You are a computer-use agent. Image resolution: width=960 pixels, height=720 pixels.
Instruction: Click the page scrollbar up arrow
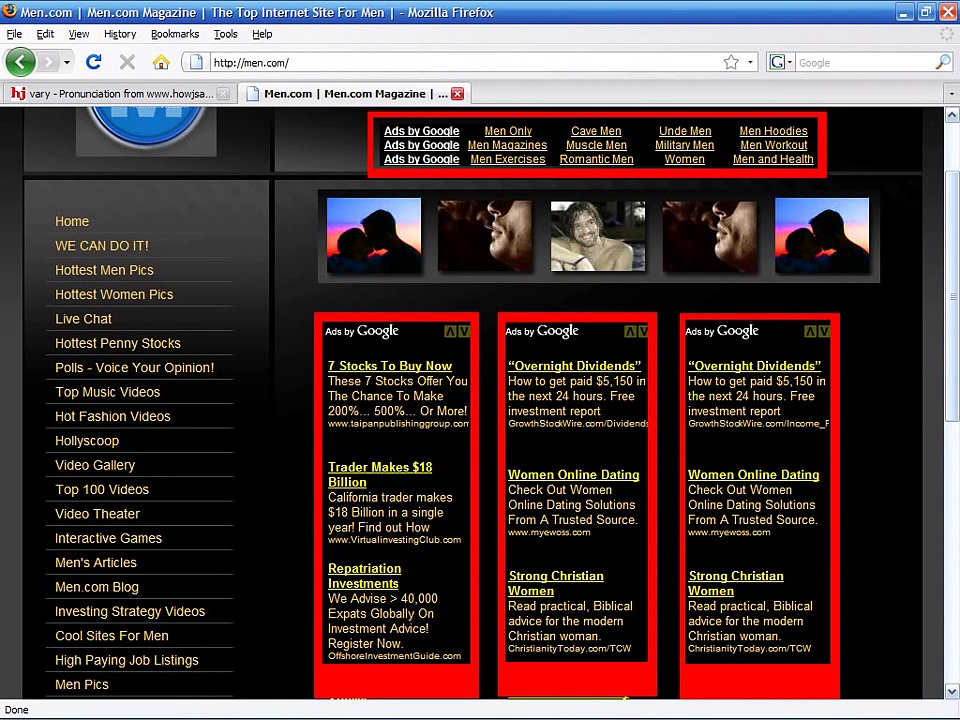pyautogui.click(x=952, y=114)
